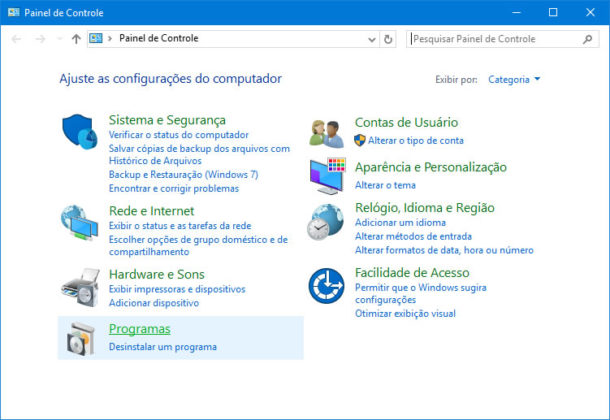Open the Programas category heading
The height and width of the screenshot is (420, 610).
coord(140,329)
